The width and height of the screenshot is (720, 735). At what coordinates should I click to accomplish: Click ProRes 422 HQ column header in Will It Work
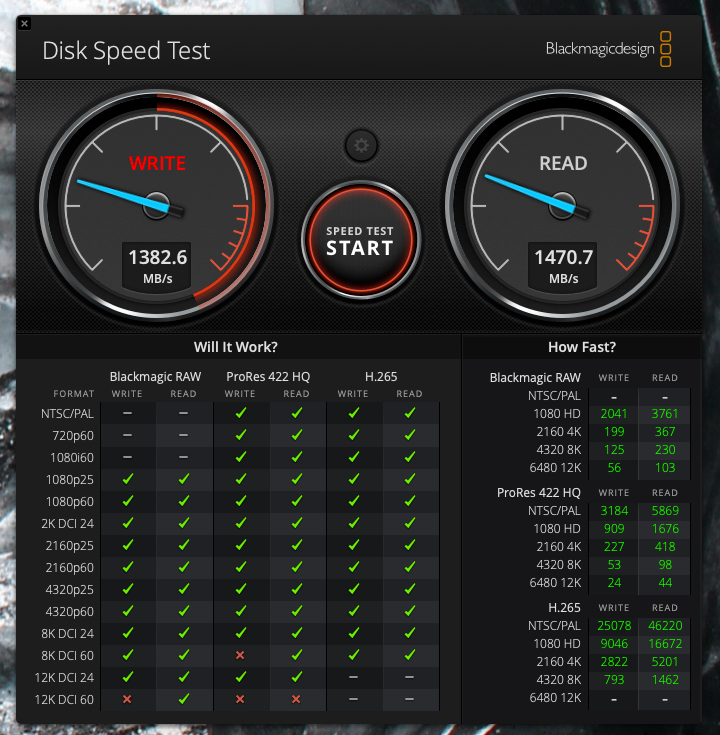[x=268, y=376]
